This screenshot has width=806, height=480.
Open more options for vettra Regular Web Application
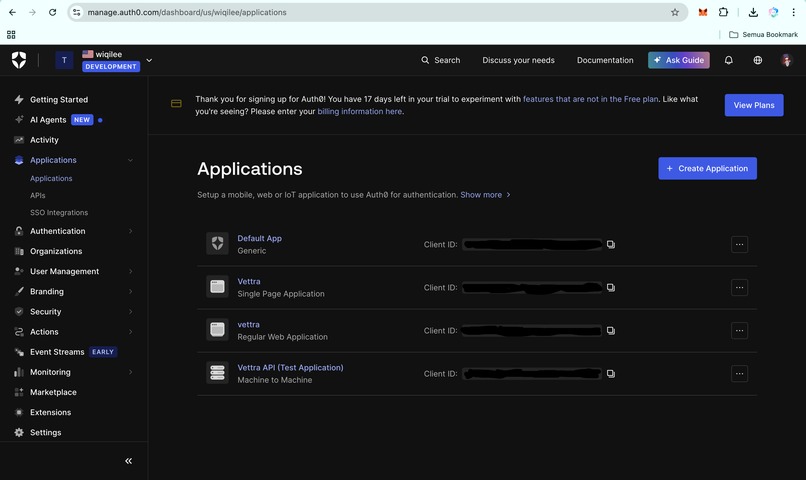(739, 331)
